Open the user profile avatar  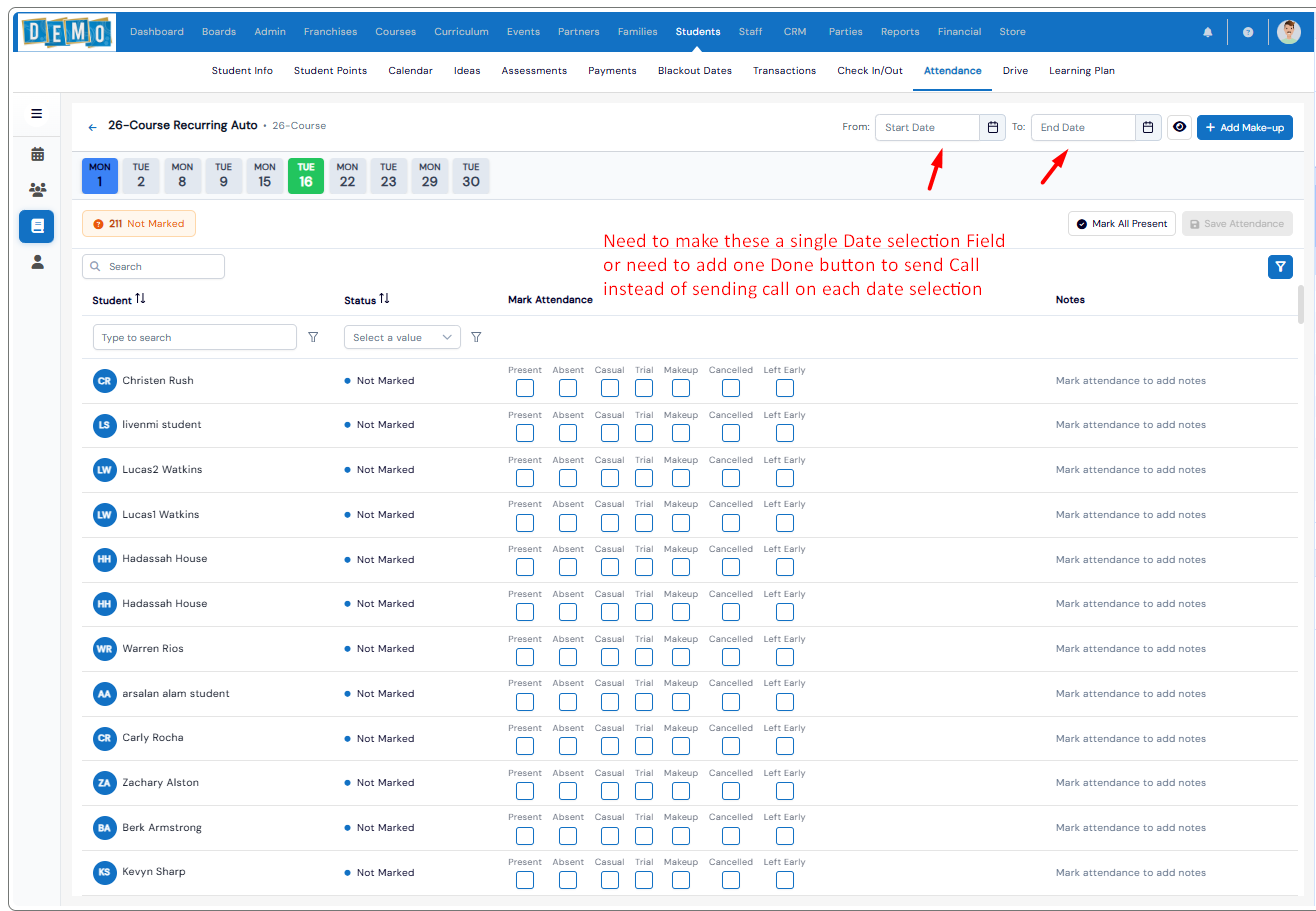[1289, 32]
